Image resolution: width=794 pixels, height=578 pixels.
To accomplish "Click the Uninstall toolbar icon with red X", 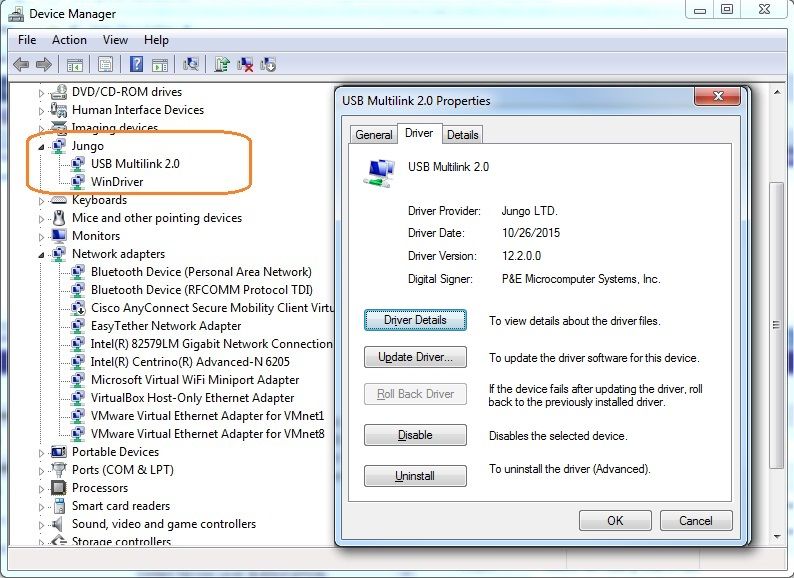I will (245, 64).
